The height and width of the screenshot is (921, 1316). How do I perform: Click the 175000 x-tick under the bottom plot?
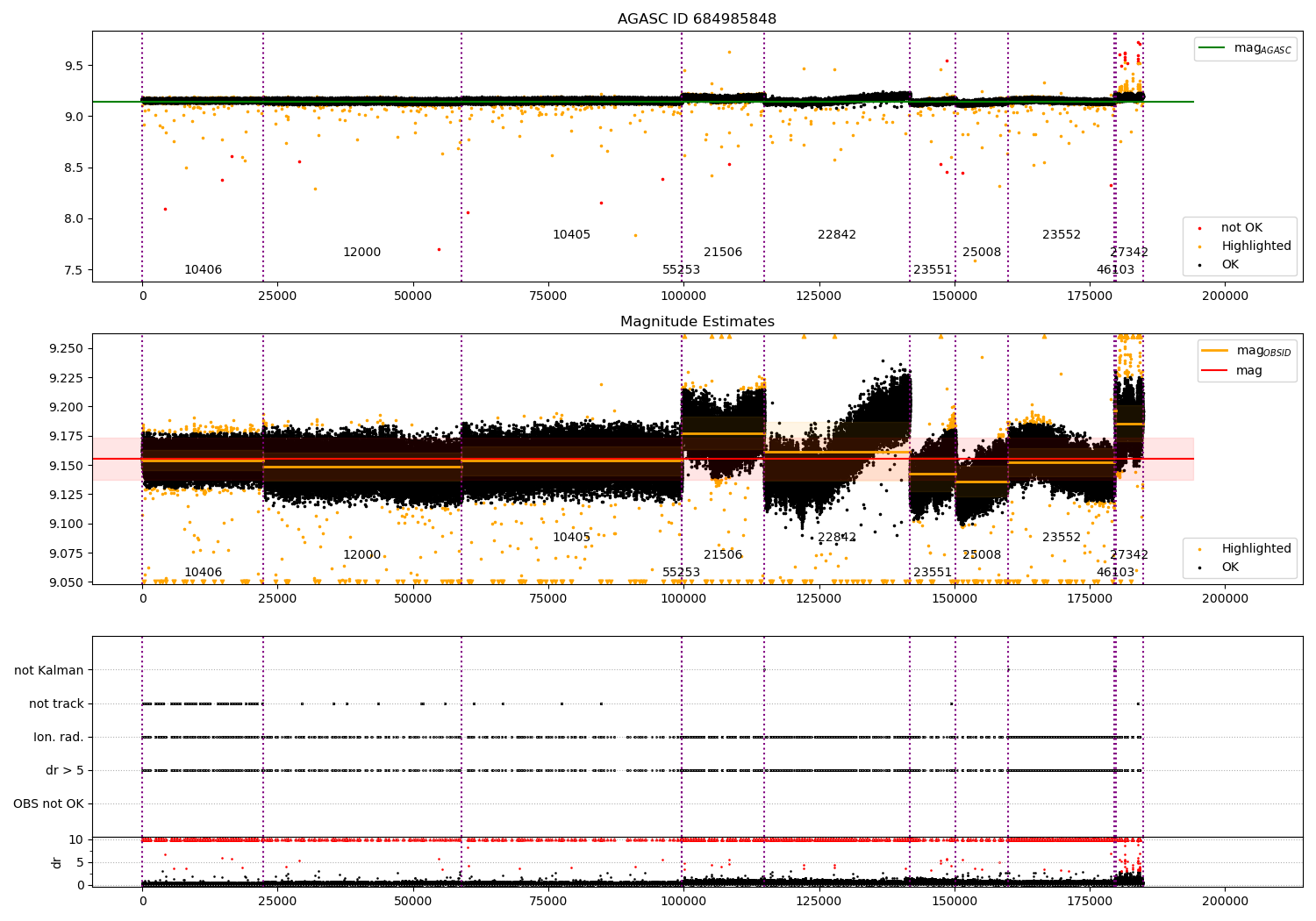(x=1090, y=901)
